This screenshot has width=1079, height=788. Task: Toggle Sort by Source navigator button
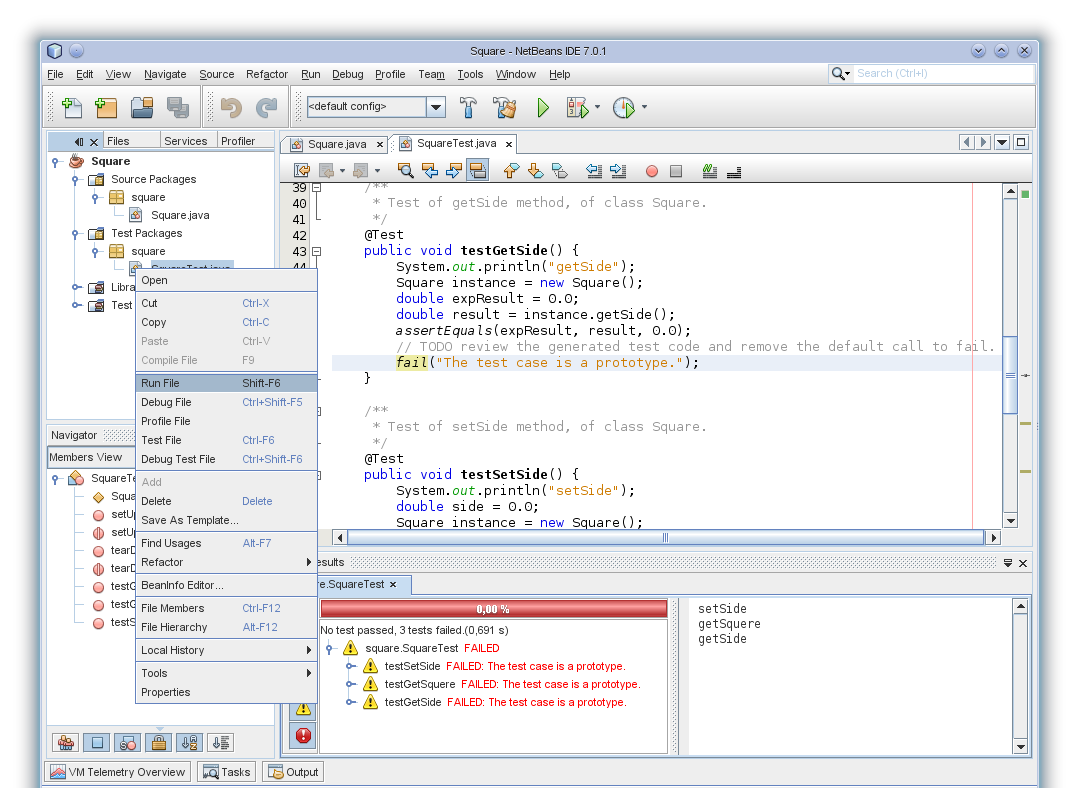coord(221,743)
